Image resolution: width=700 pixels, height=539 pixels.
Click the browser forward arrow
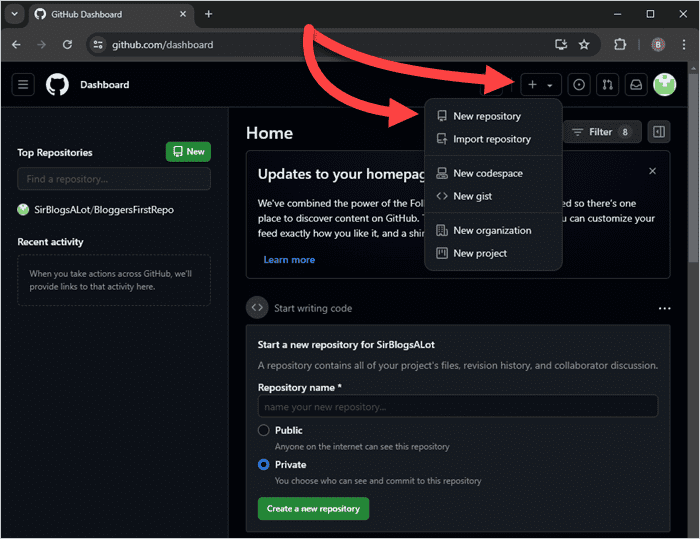pyautogui.click(x=42, y=45)
